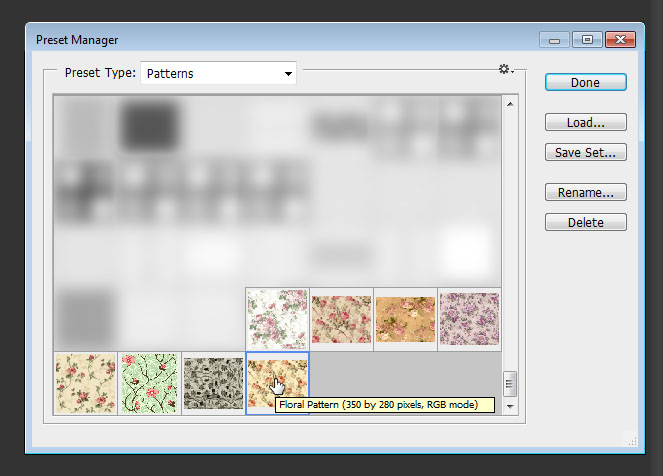Click the Rename... button
This screenshot has height=476, width=663.
(x=586, y=193)
